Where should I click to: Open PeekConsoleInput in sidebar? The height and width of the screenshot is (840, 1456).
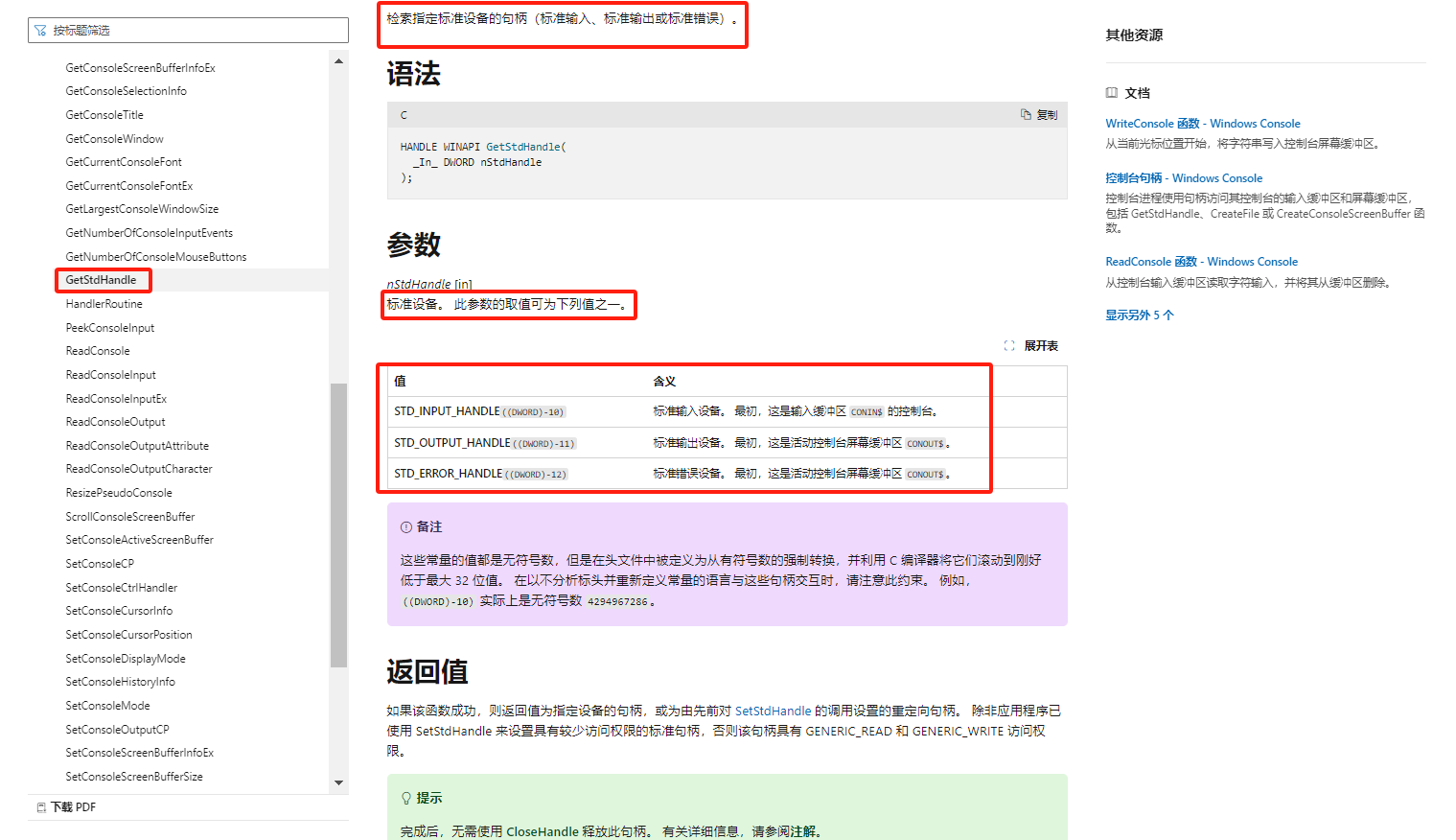[x=109, y=328]
